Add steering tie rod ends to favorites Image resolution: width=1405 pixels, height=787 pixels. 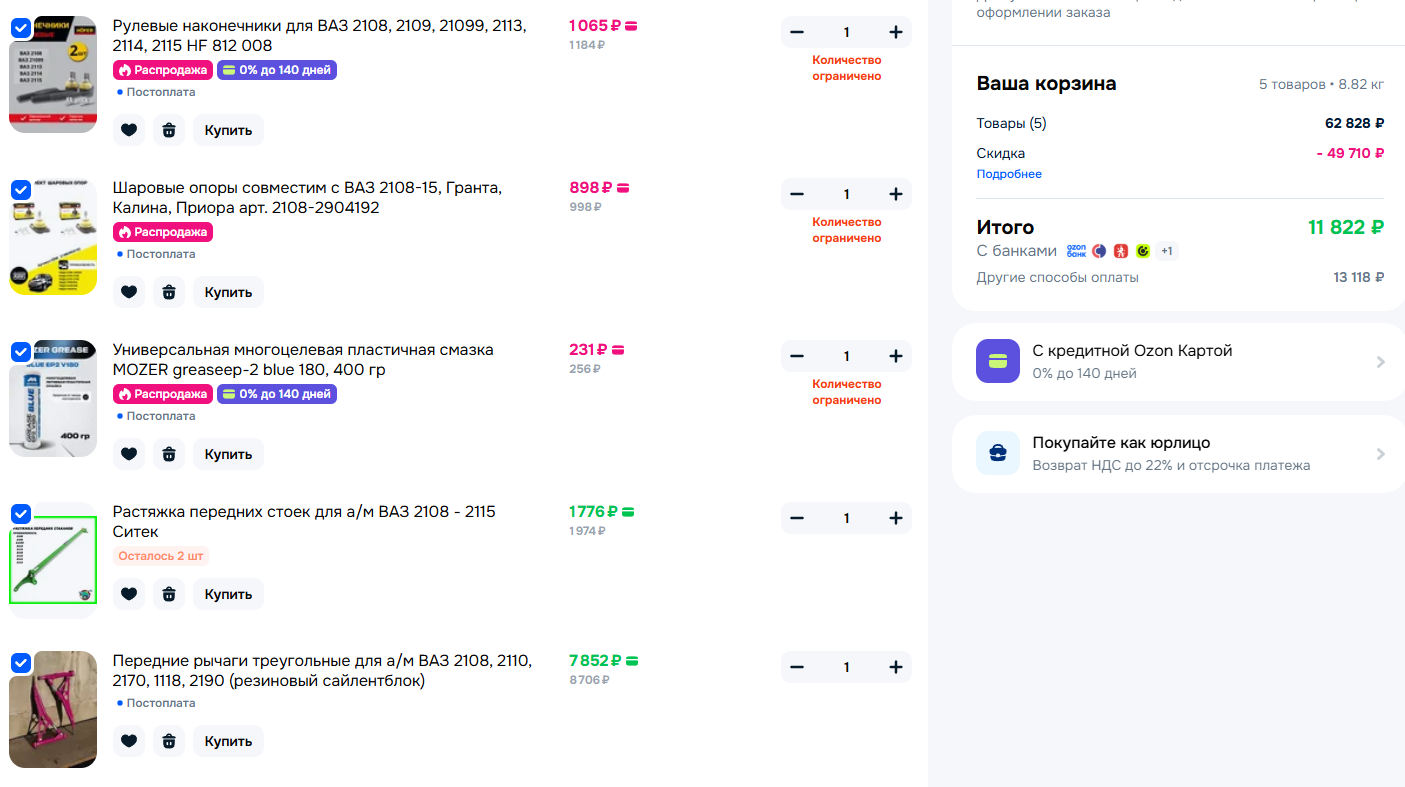(129, 130)
